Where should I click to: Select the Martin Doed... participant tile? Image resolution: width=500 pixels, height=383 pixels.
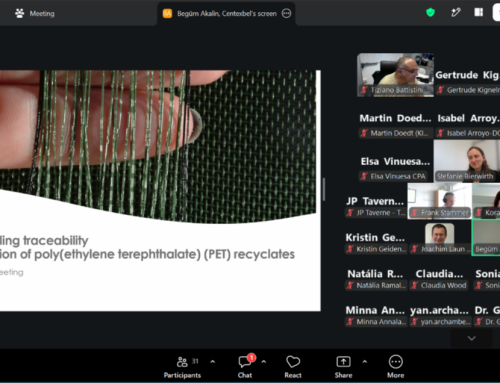pyautogui.click(x=395, y=125)
